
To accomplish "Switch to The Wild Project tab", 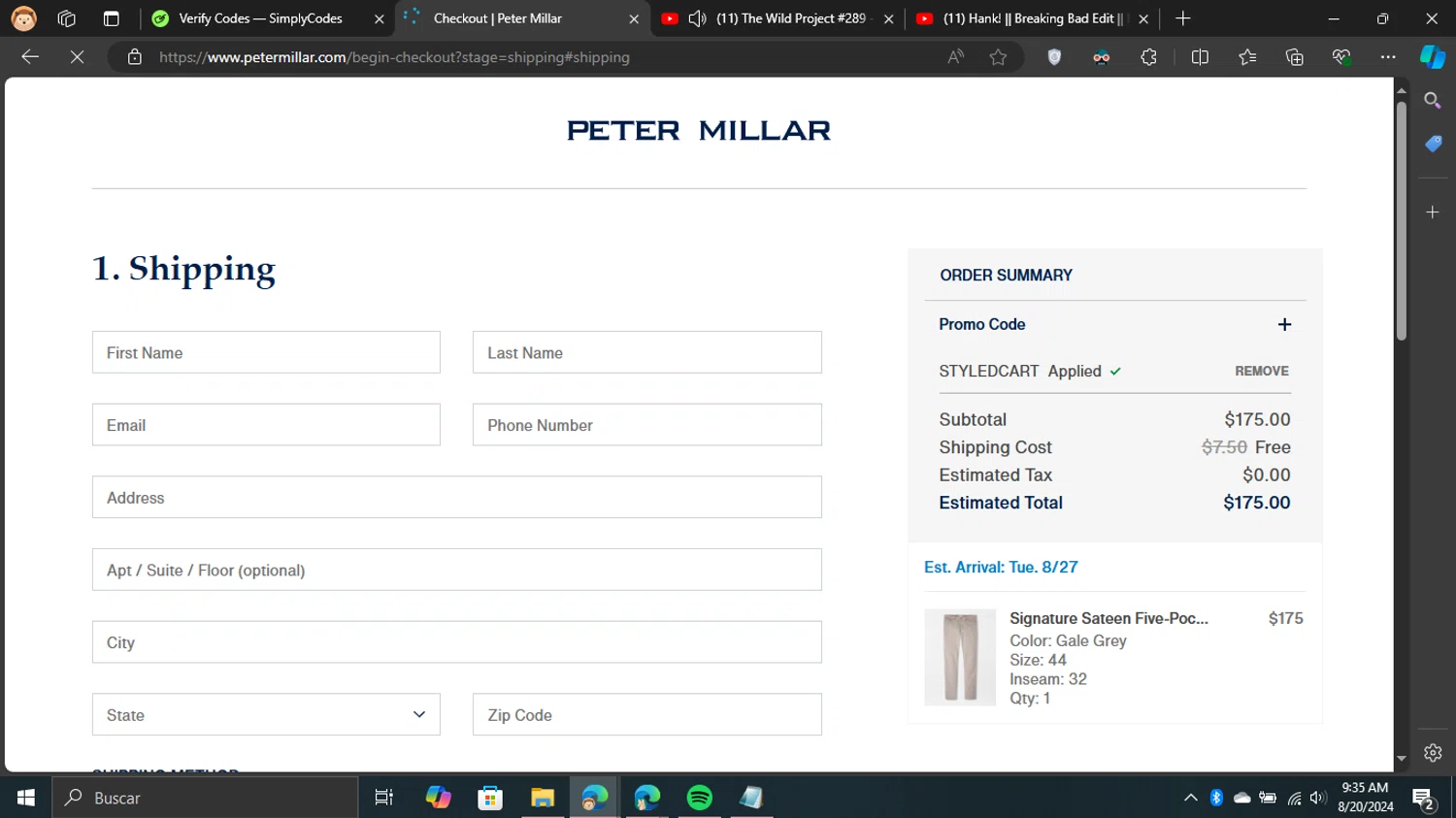I will (x=790, y=18).
